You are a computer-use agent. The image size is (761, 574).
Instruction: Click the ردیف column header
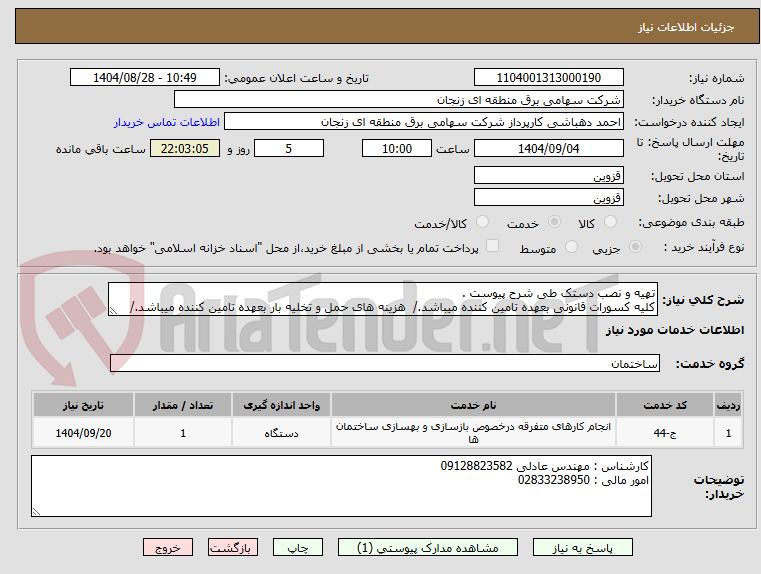point(728,405)
